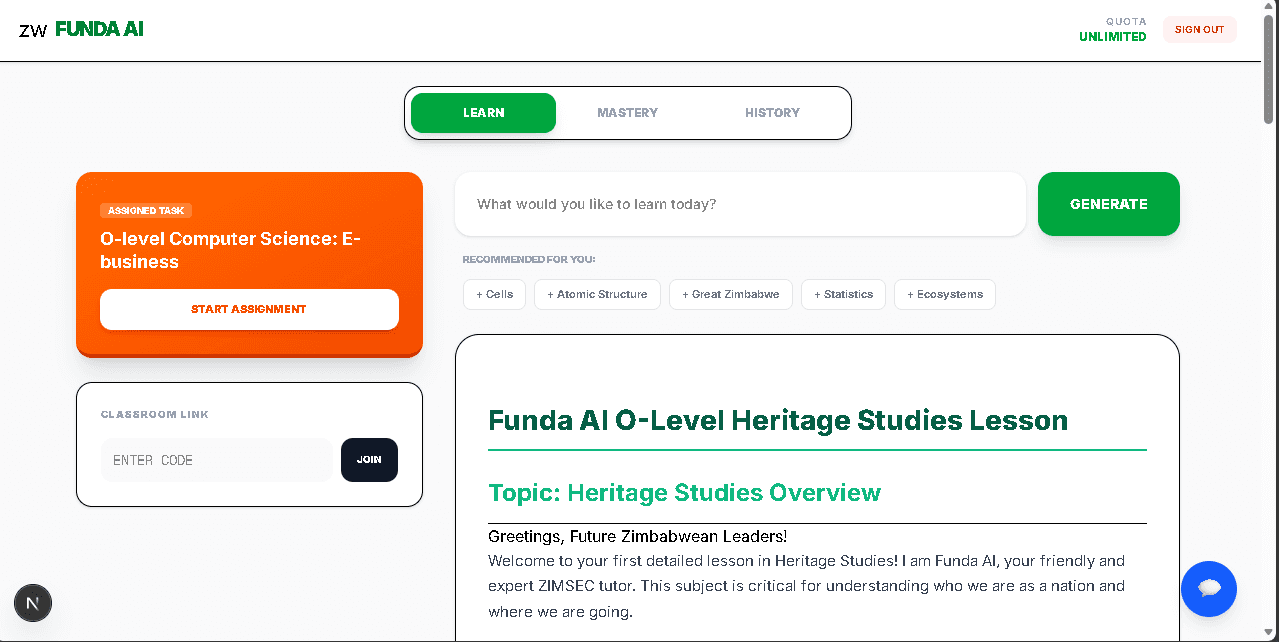The height and width of the screenshot is (642, 1279).
Task: Click the Funda AI logo
Action: [x=99, y=29]
